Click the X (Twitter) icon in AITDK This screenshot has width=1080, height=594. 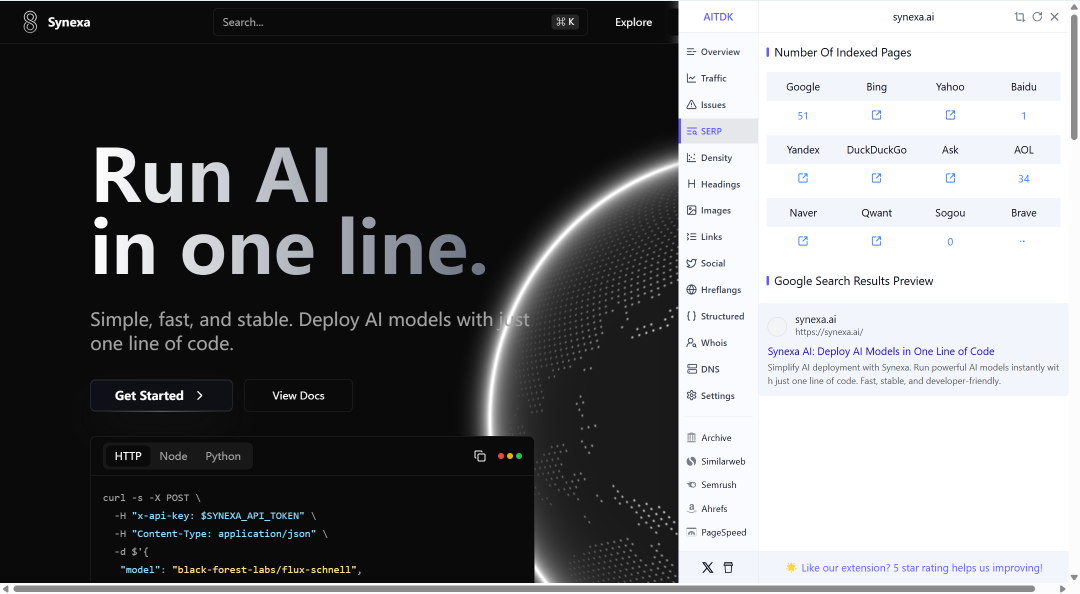(x=707, y=568)
